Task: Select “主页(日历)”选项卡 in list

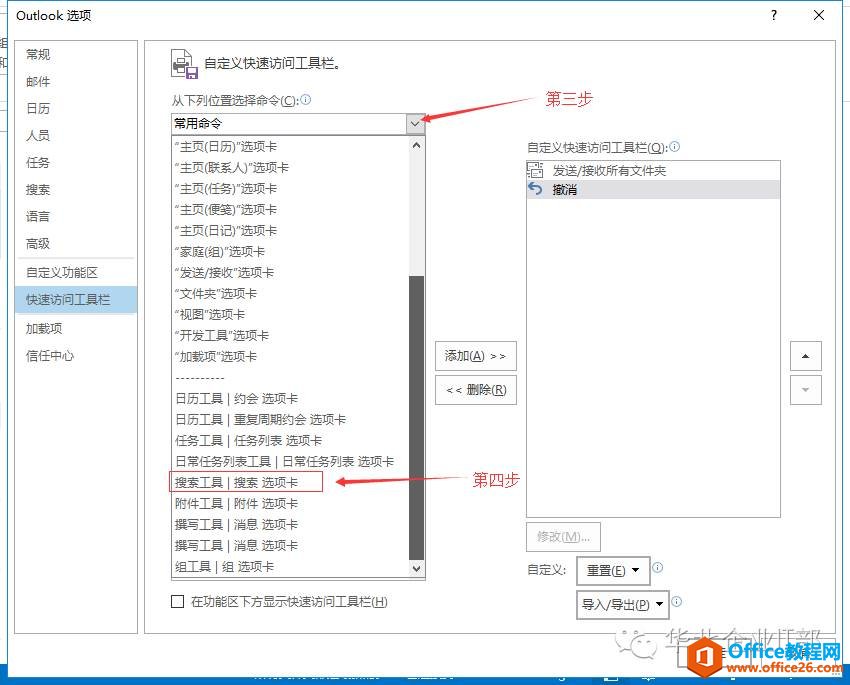Action: [x=290, y=146]
